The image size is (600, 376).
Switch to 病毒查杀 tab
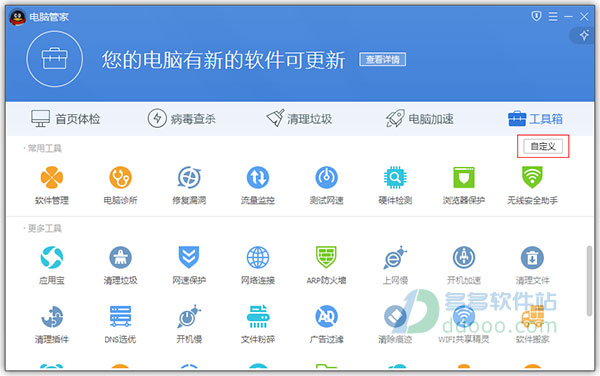click(x=181, y=119)
